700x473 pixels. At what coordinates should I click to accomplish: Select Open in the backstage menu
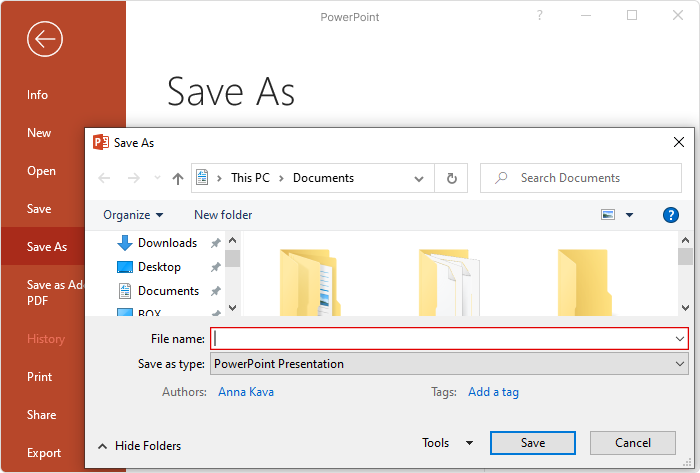42,171
